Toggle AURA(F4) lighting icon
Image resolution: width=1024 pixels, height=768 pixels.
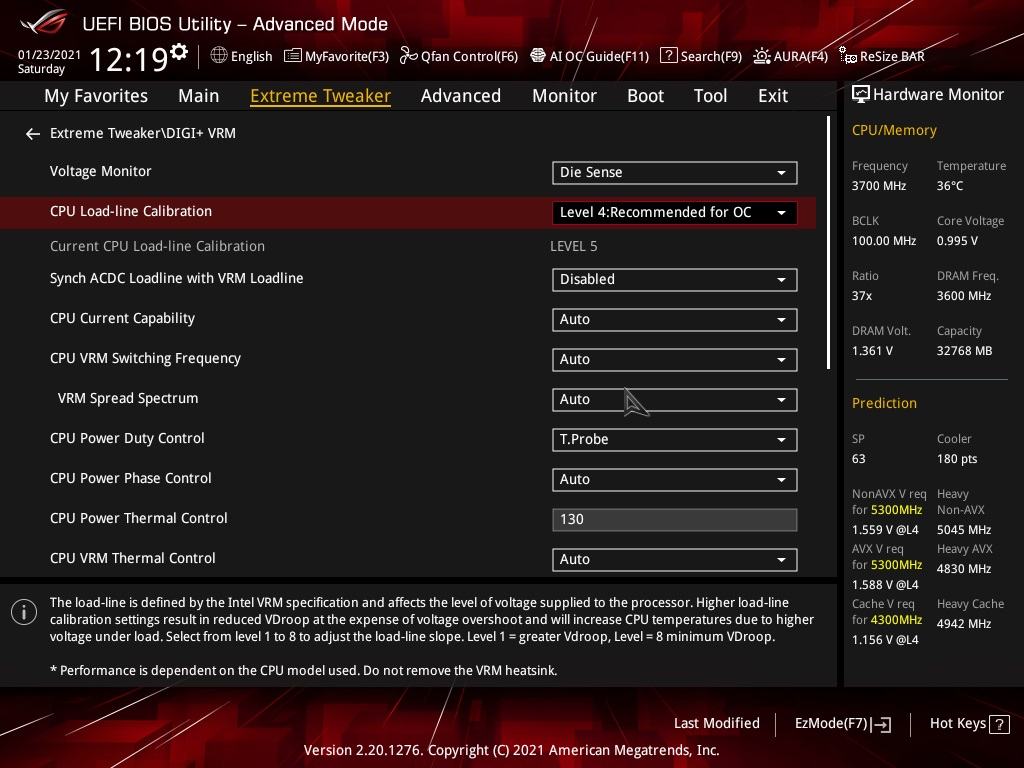coord(761,56)
